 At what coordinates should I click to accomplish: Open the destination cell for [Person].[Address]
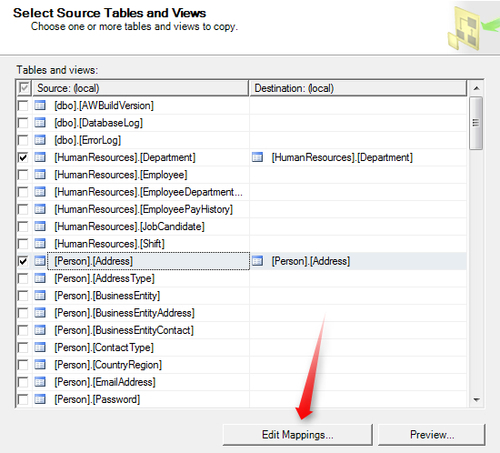(x=358, y=261)
